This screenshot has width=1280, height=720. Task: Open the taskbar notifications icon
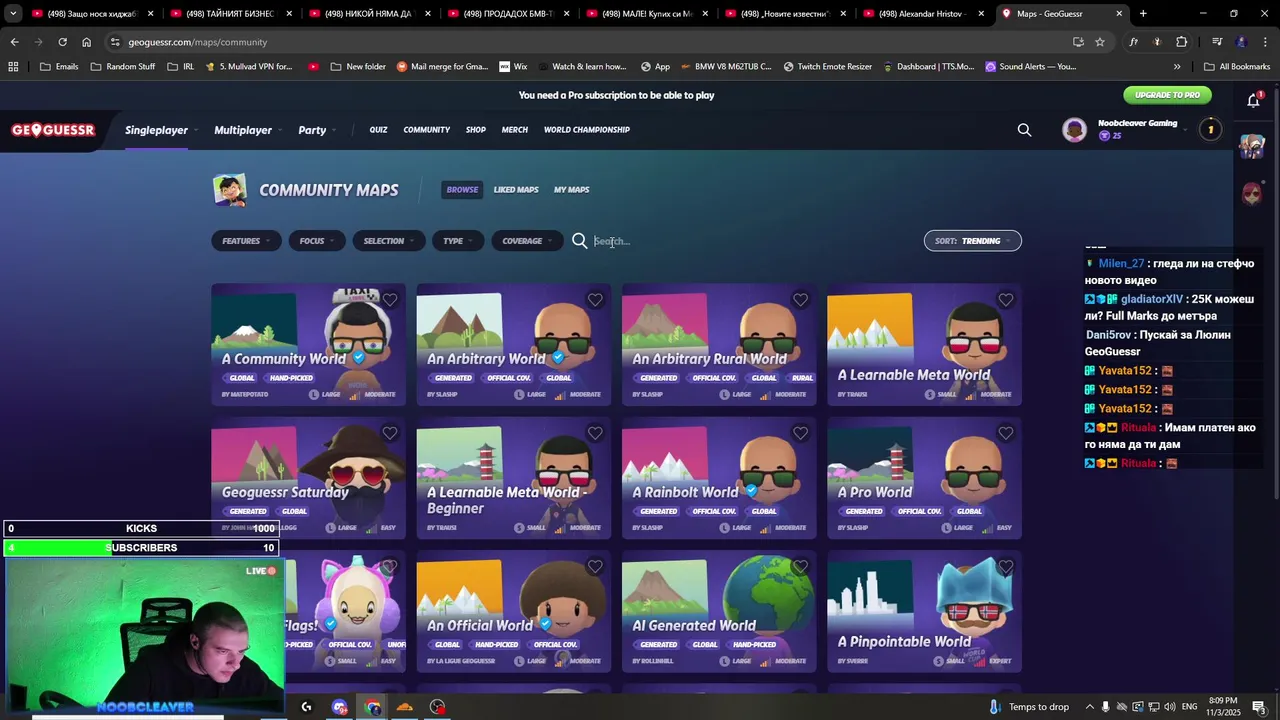pos(1259,707)
